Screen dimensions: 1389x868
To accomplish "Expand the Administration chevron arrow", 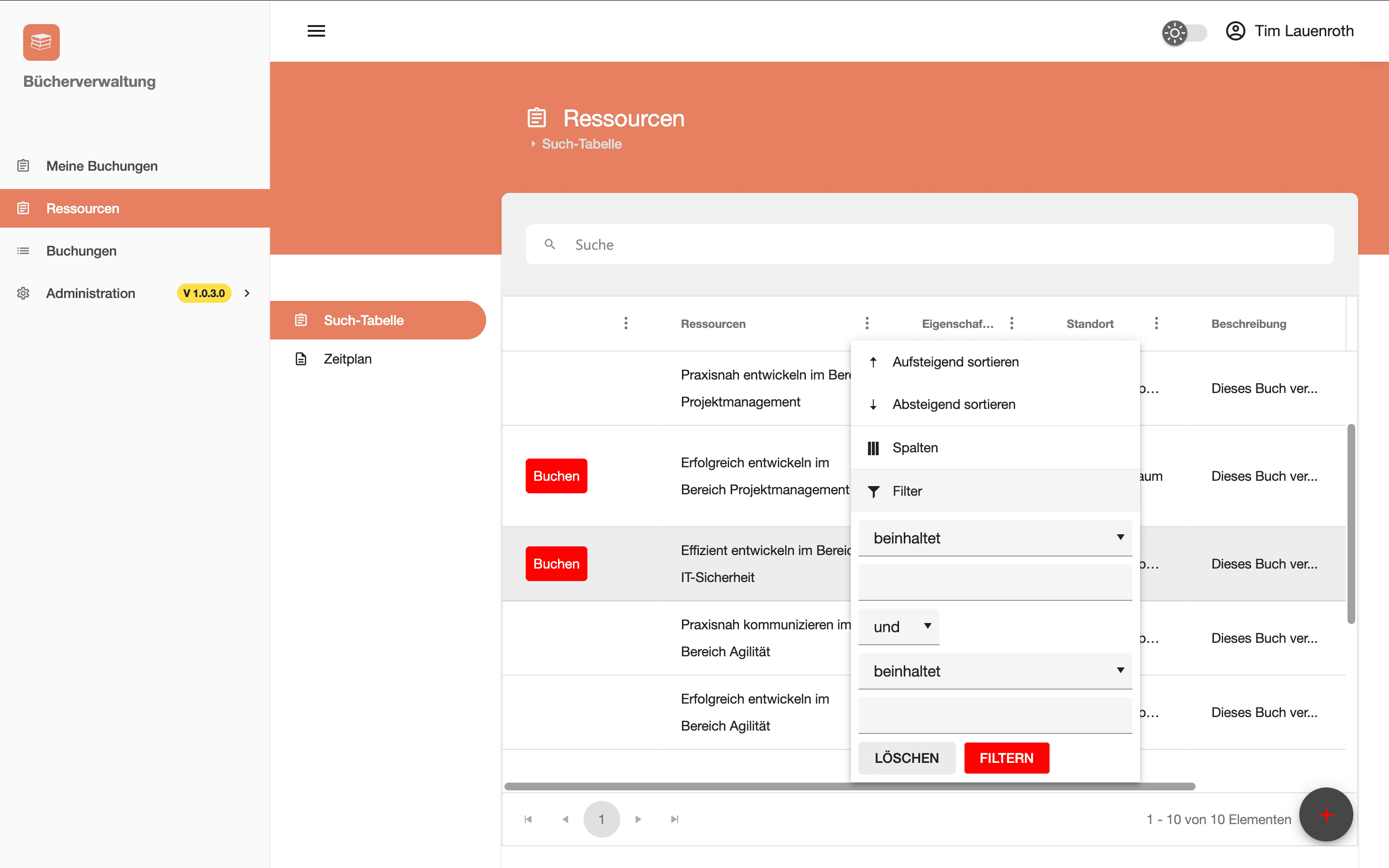I will tap(247, 293).
